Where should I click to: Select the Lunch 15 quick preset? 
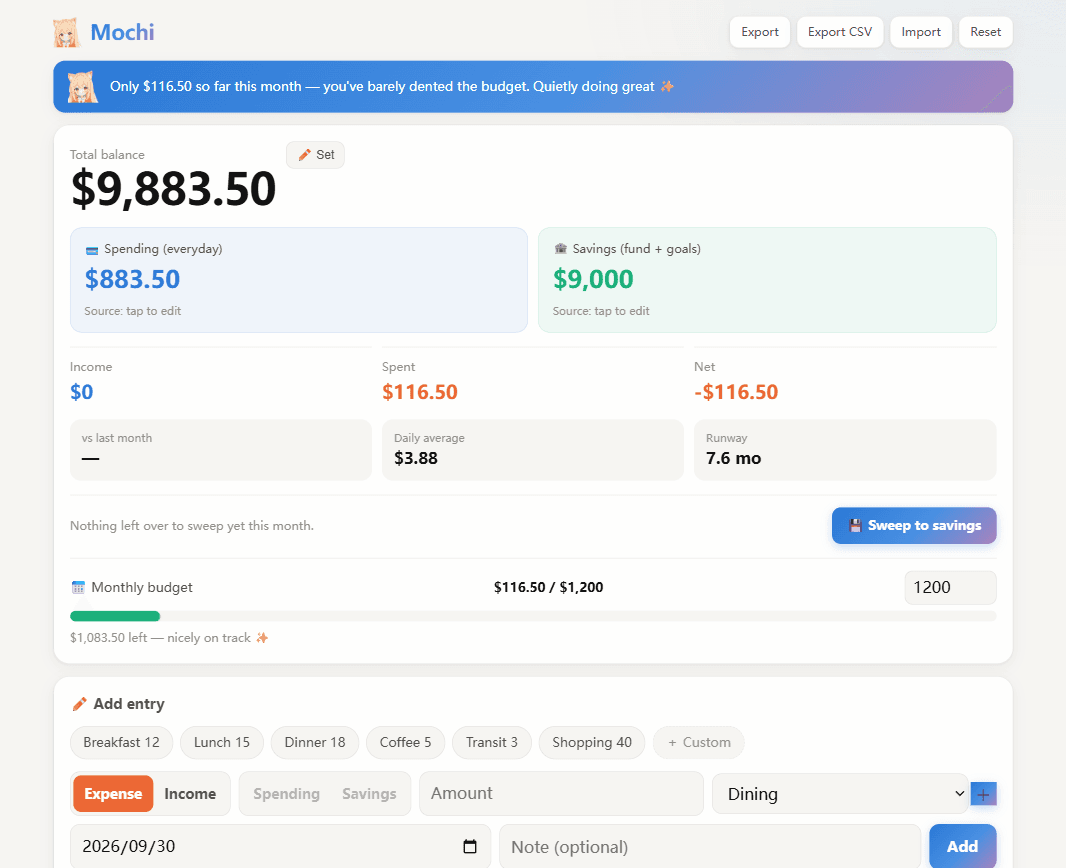222,742
